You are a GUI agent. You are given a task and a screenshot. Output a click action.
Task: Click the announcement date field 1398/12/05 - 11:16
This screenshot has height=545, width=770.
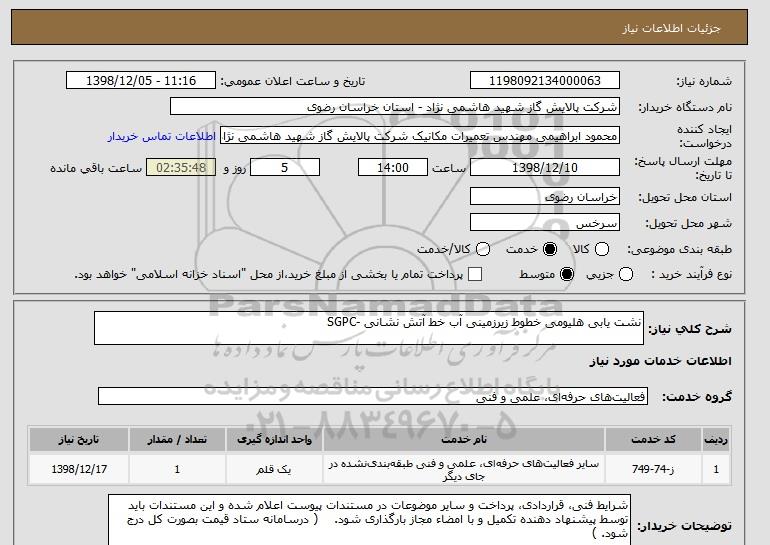pyautogui.click(x=141, y=81)
